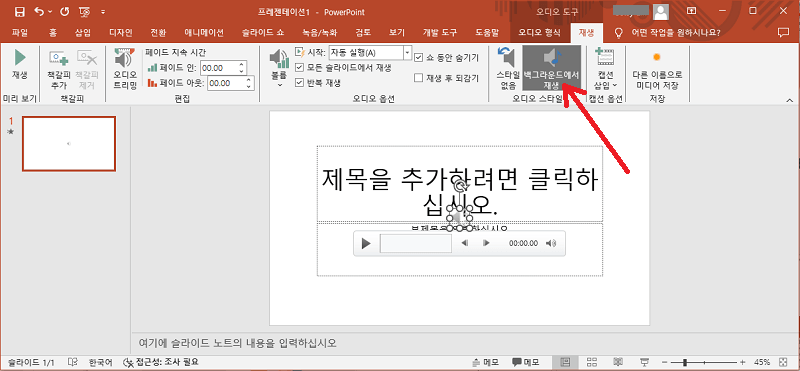Undo last action in quick access toolbar

[40, 11]
